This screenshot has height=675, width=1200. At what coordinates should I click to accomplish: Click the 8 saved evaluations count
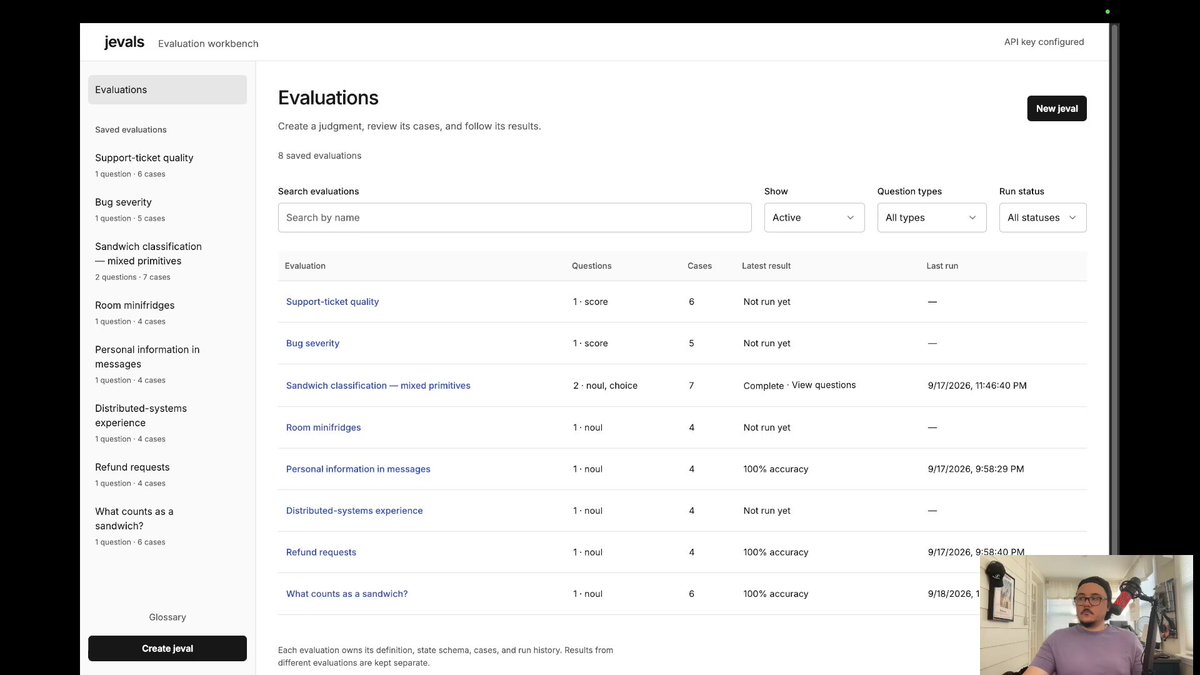320,156
